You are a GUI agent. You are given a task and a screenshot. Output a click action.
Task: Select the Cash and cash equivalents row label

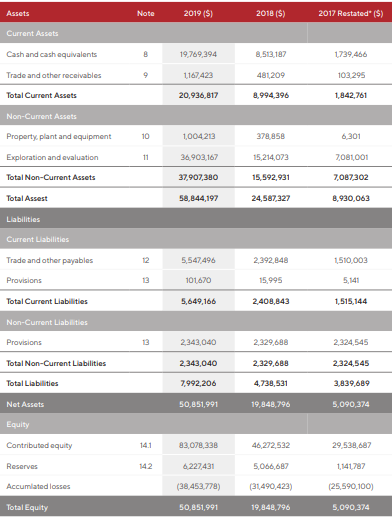point(52,54)
